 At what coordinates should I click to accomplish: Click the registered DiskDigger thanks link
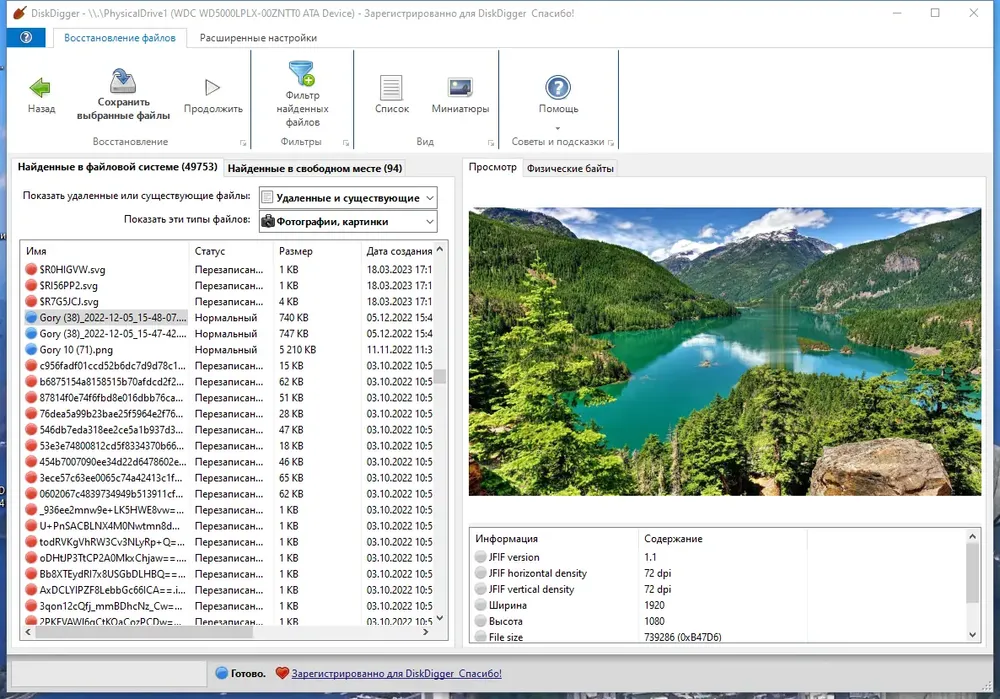tap(397, 673)
